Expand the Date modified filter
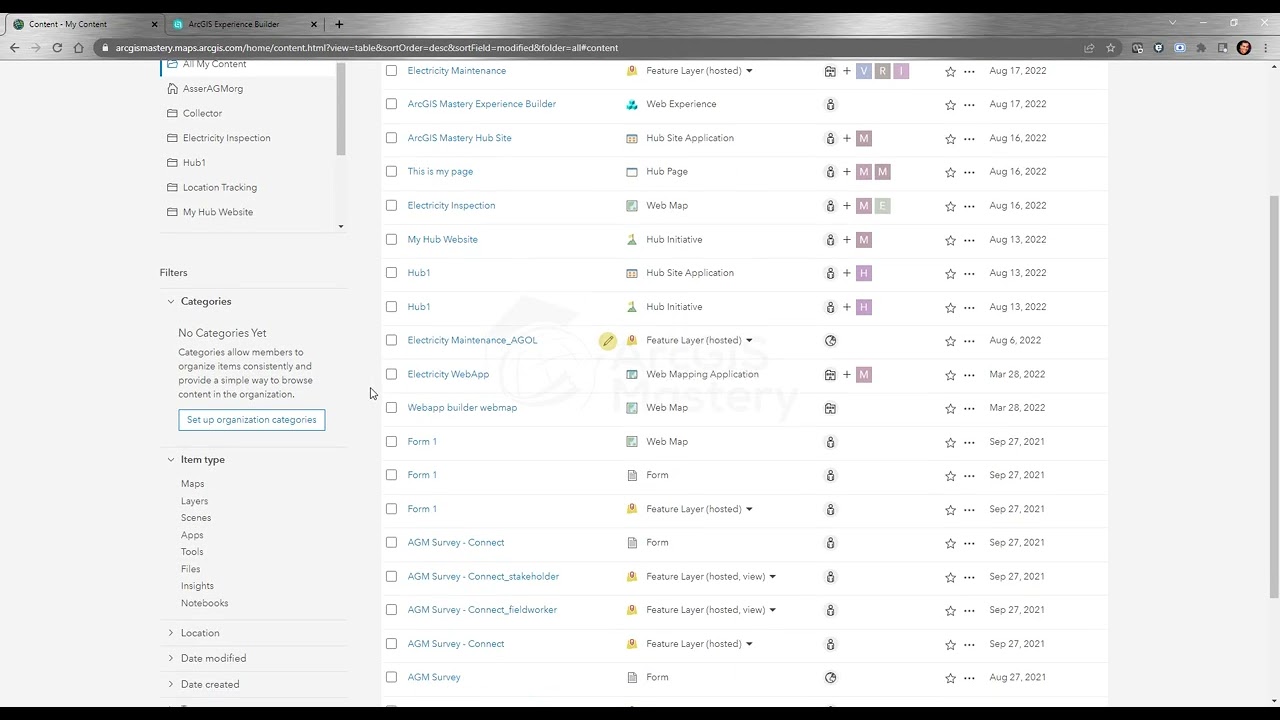Screen dimensions: 1280x720 point(171,658)
